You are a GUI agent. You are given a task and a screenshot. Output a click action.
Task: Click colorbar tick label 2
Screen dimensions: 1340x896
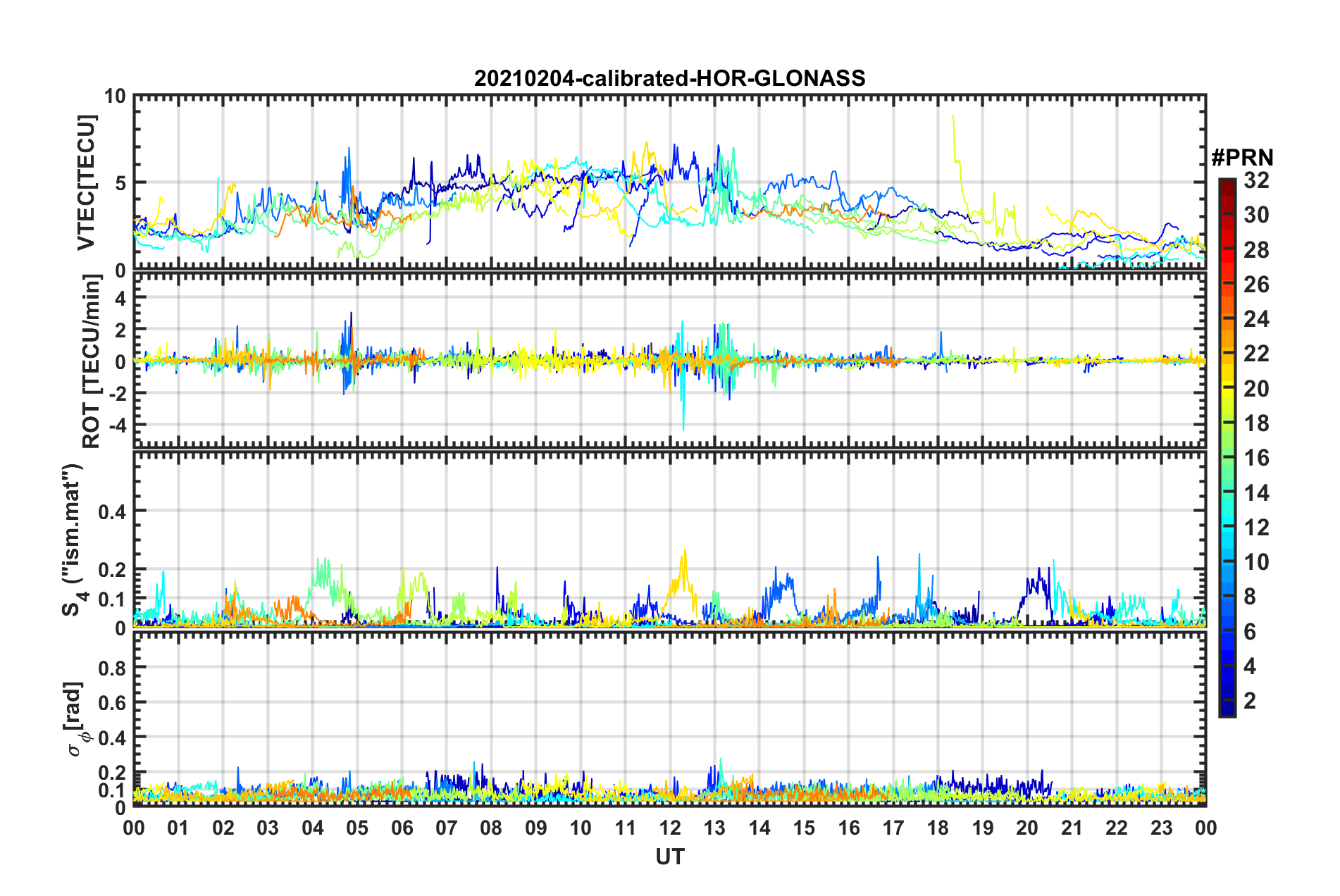click(x=1250, y=700)
